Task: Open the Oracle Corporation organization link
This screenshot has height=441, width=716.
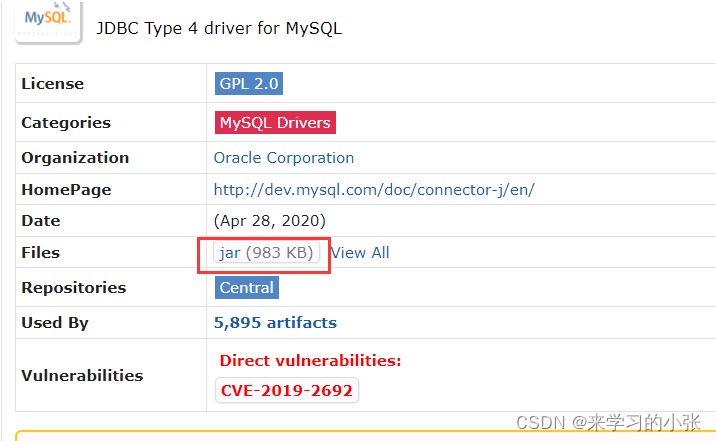Action: coord(284,158)
